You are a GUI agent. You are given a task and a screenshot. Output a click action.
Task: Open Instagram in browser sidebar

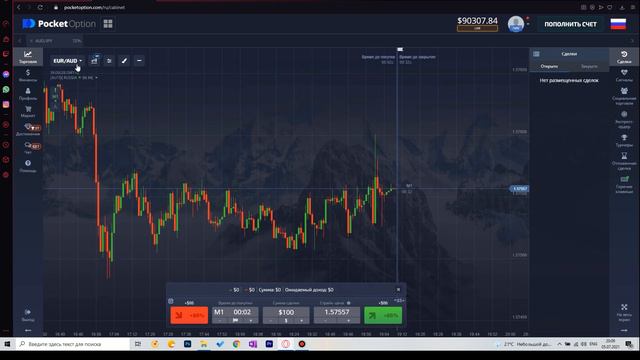6,104
